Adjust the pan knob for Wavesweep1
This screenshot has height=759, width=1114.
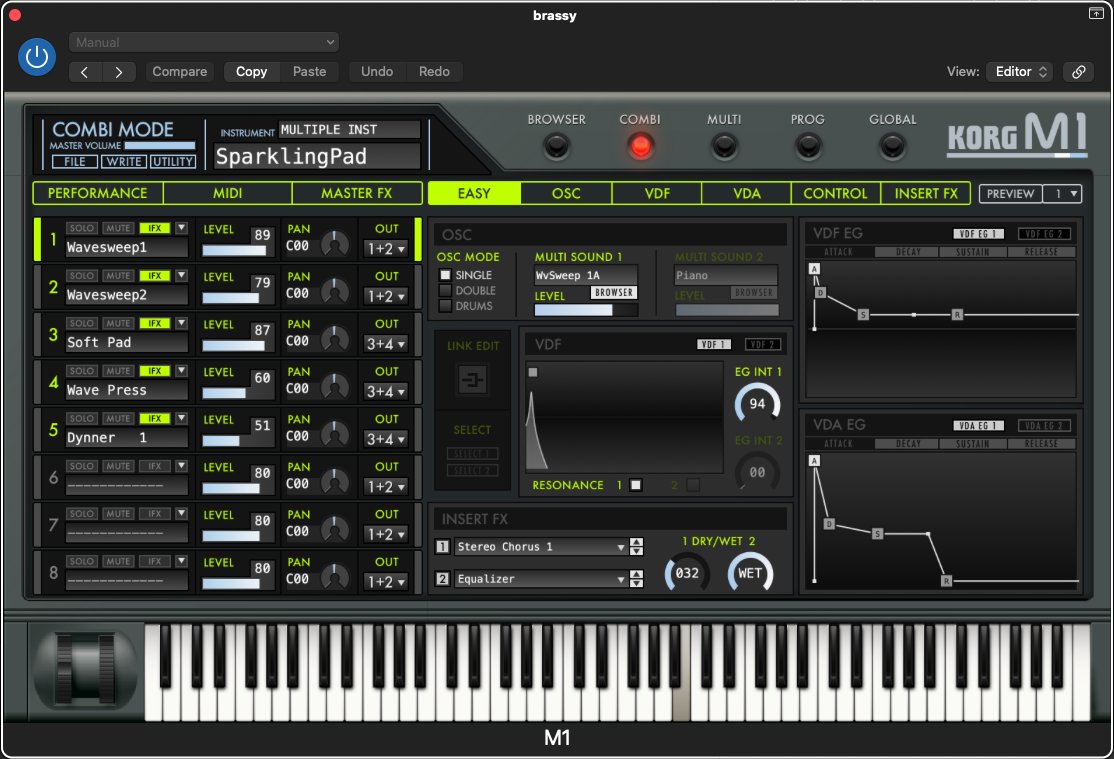click(x=335, y=244)
